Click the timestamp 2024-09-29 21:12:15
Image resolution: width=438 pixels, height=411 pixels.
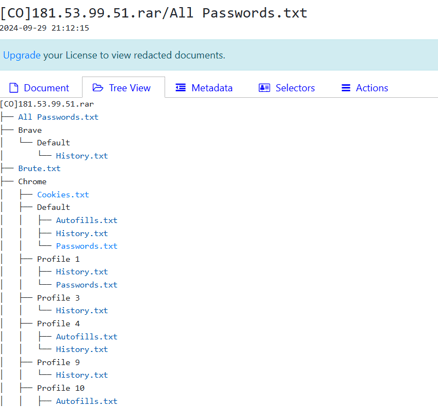(x=44, y=28)
